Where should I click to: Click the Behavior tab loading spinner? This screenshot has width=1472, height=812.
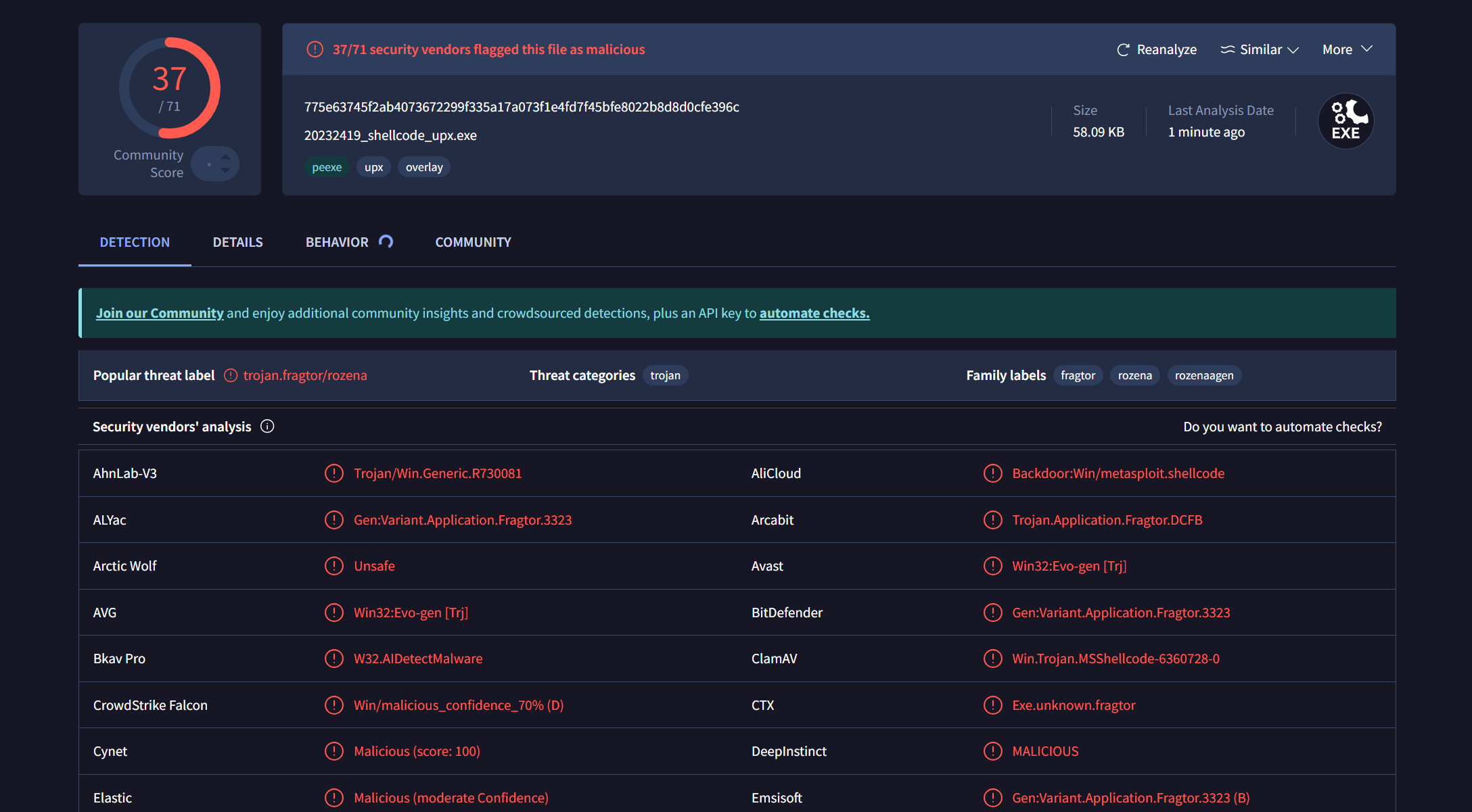[386, 242]
